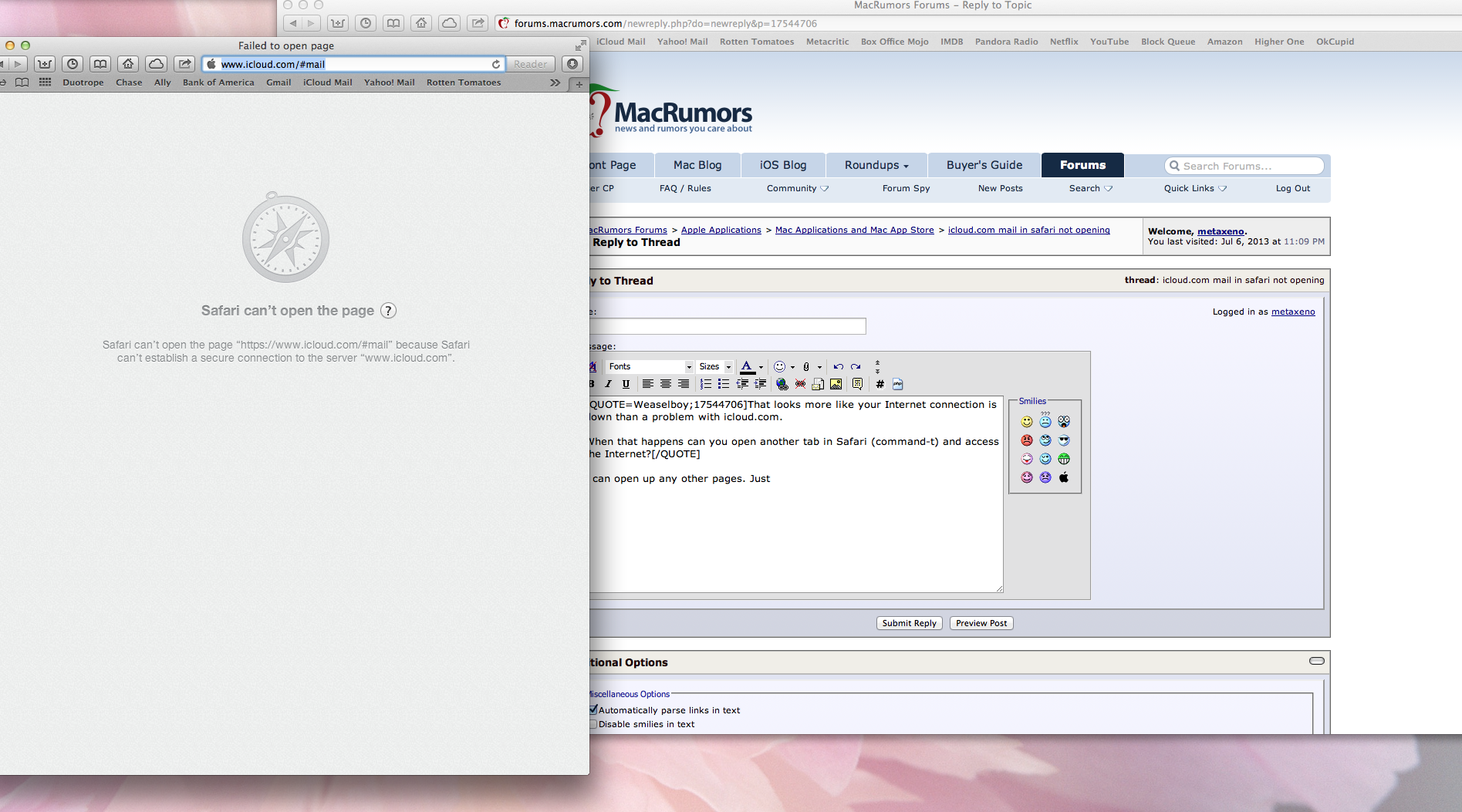Insert ordered list in reply editor

coord(706,384)
